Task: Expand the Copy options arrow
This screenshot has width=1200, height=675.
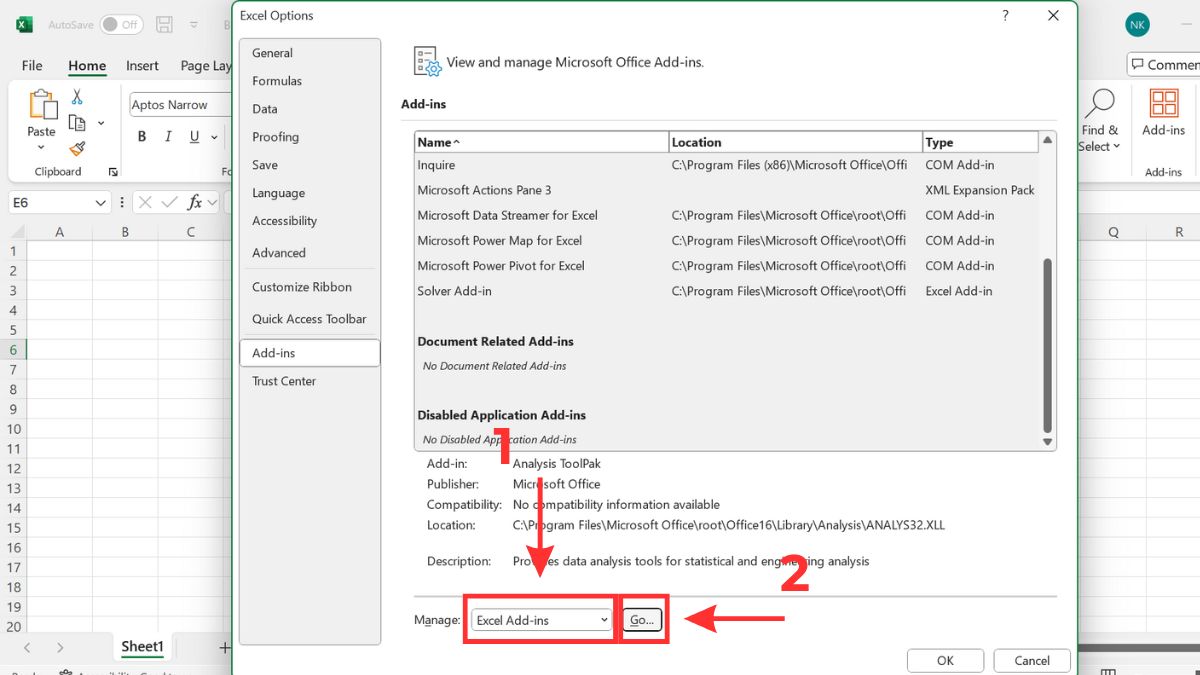Action: point(101,124)
